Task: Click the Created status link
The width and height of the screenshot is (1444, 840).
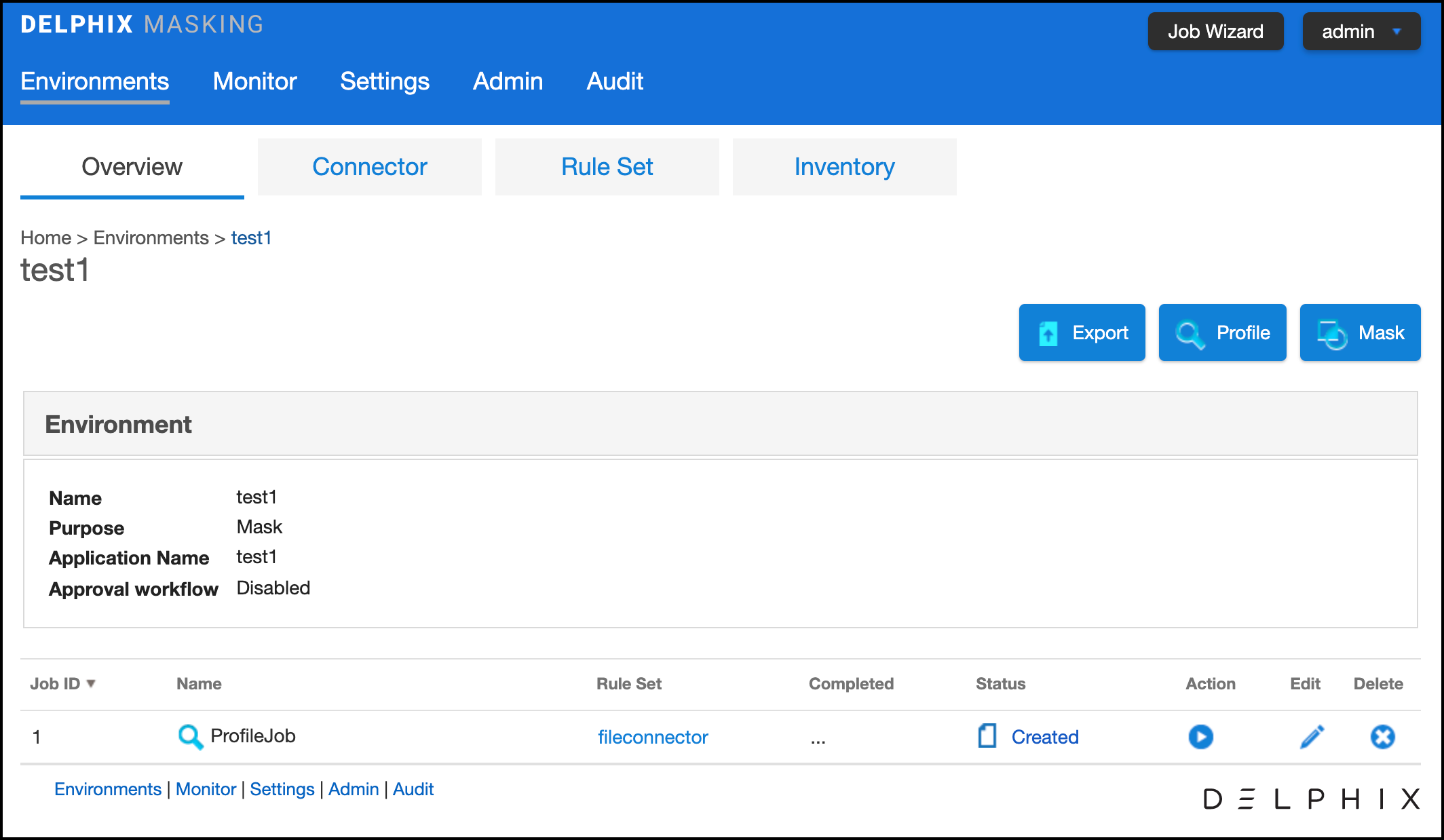Action: pyautogui.click(x=1044, y=738)
